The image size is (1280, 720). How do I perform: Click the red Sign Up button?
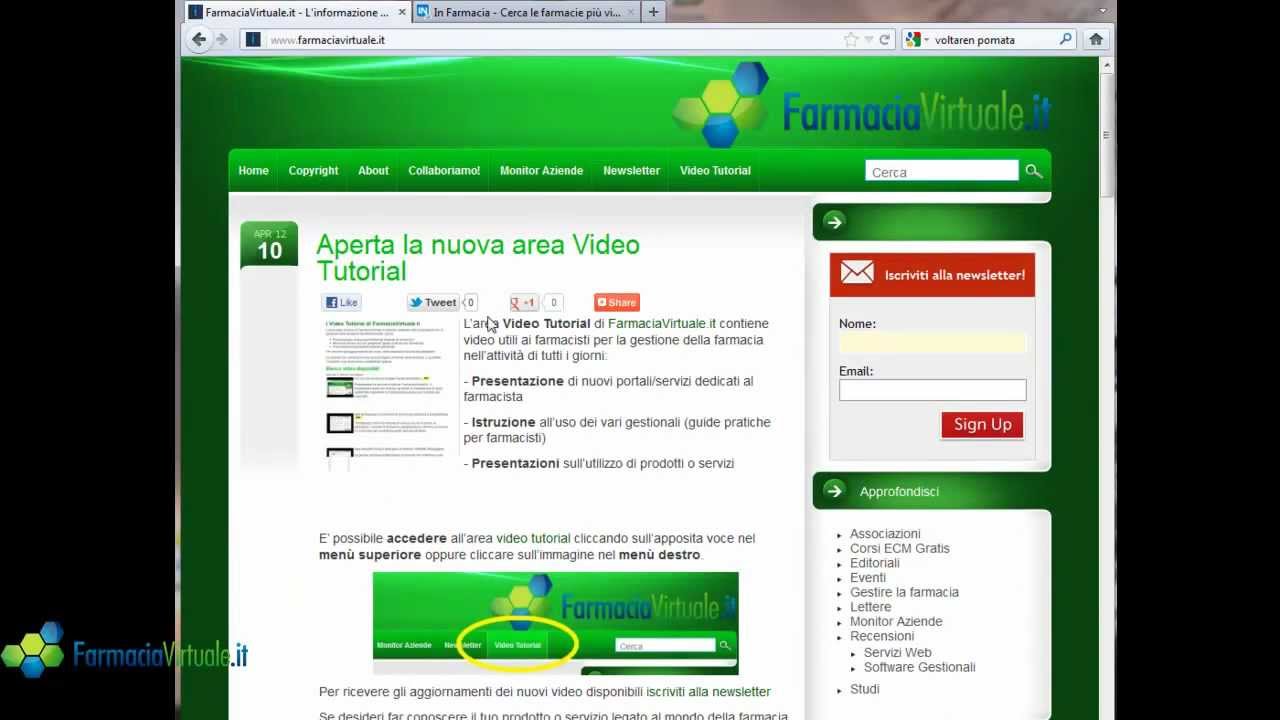point(982,424)
